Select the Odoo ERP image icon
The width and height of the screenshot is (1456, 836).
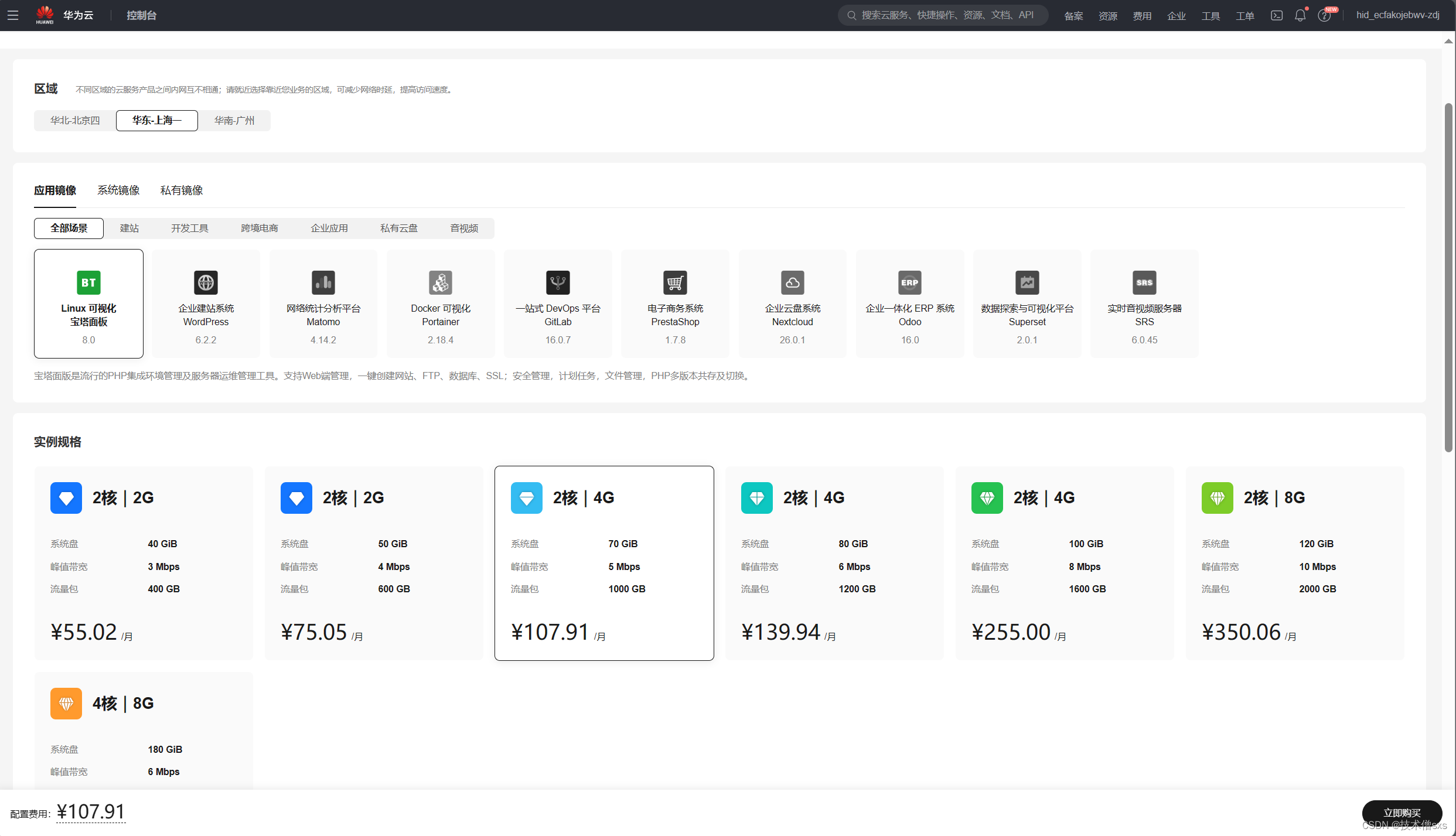click(x=910, y=282)
